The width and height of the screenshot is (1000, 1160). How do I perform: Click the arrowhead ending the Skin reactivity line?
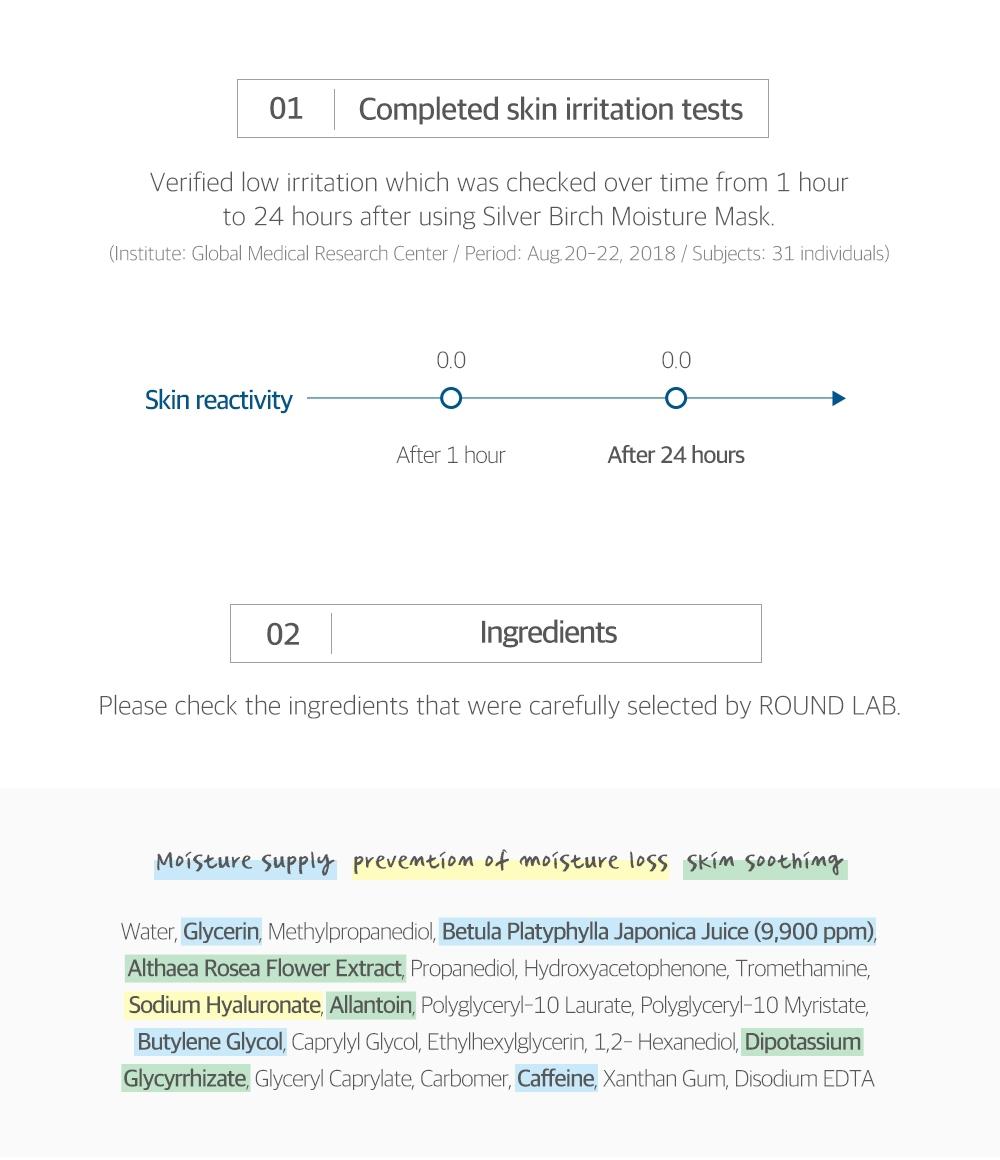point(839,399)
